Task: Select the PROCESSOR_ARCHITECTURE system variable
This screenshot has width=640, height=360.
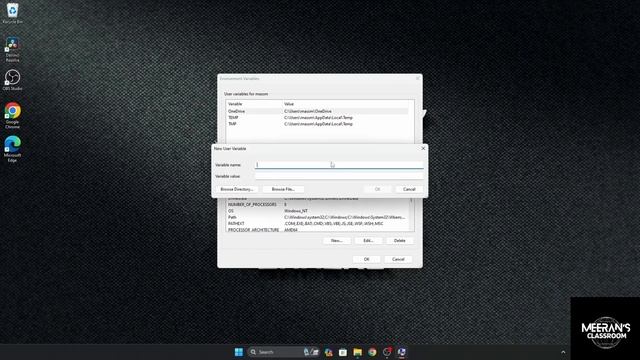Action: pos(318,230)
